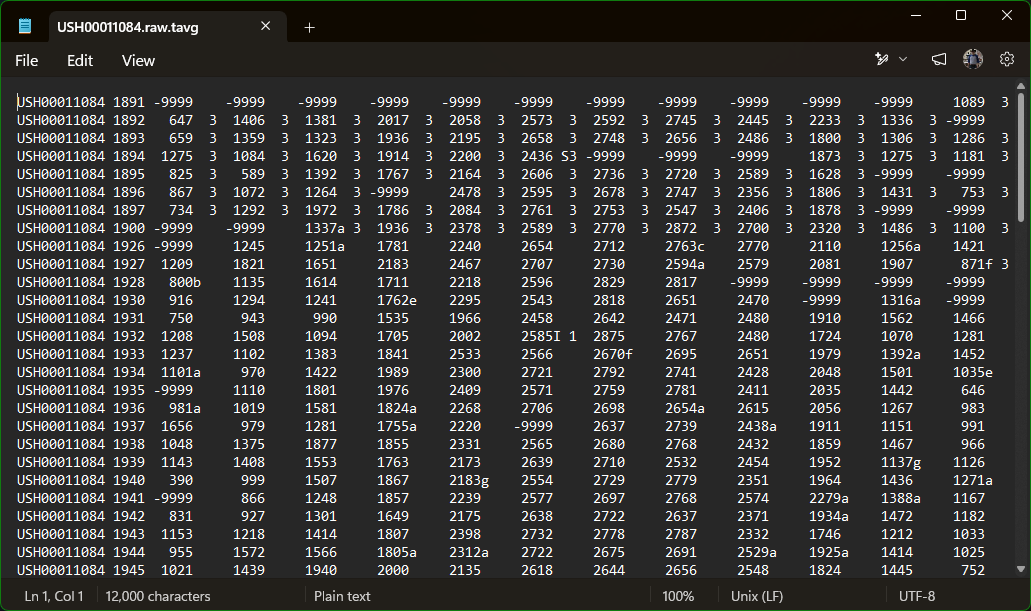Click the 12,000 characters status entry

click(x=158, y=596)
